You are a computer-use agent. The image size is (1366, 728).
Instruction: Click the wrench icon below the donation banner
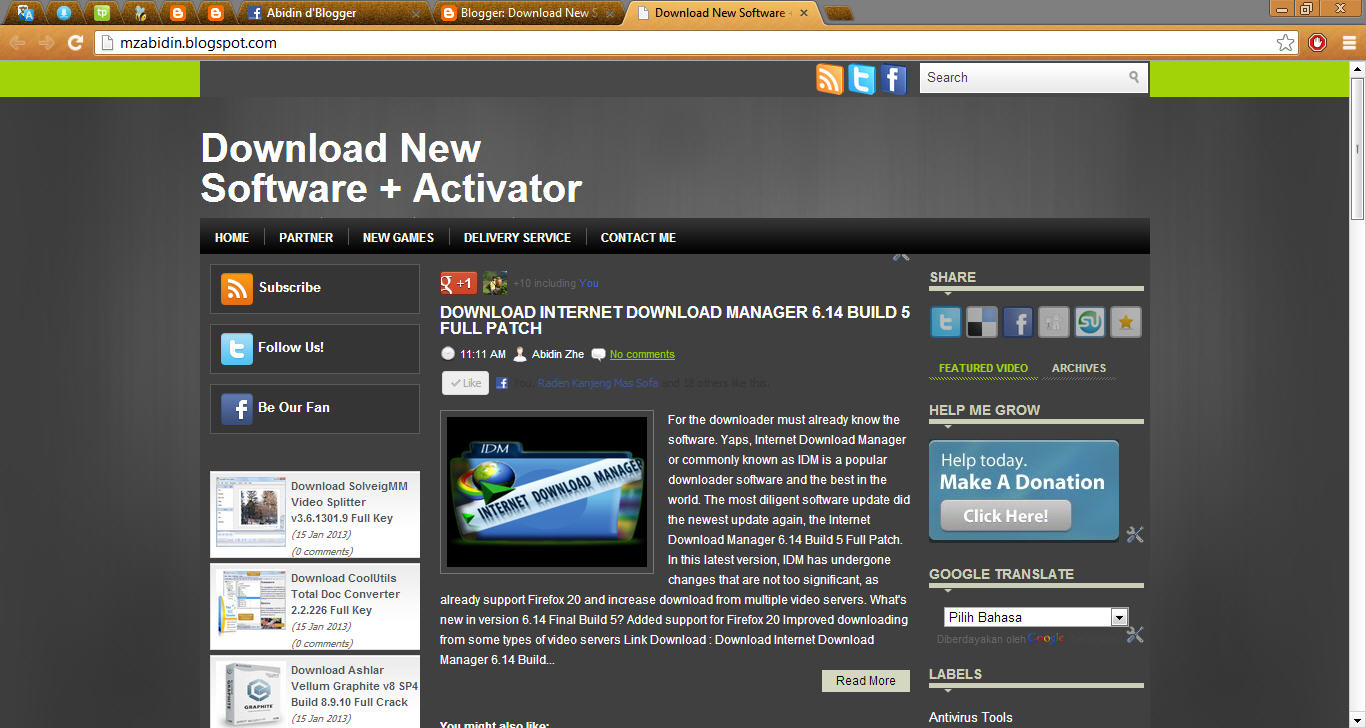click(1135, 535)
